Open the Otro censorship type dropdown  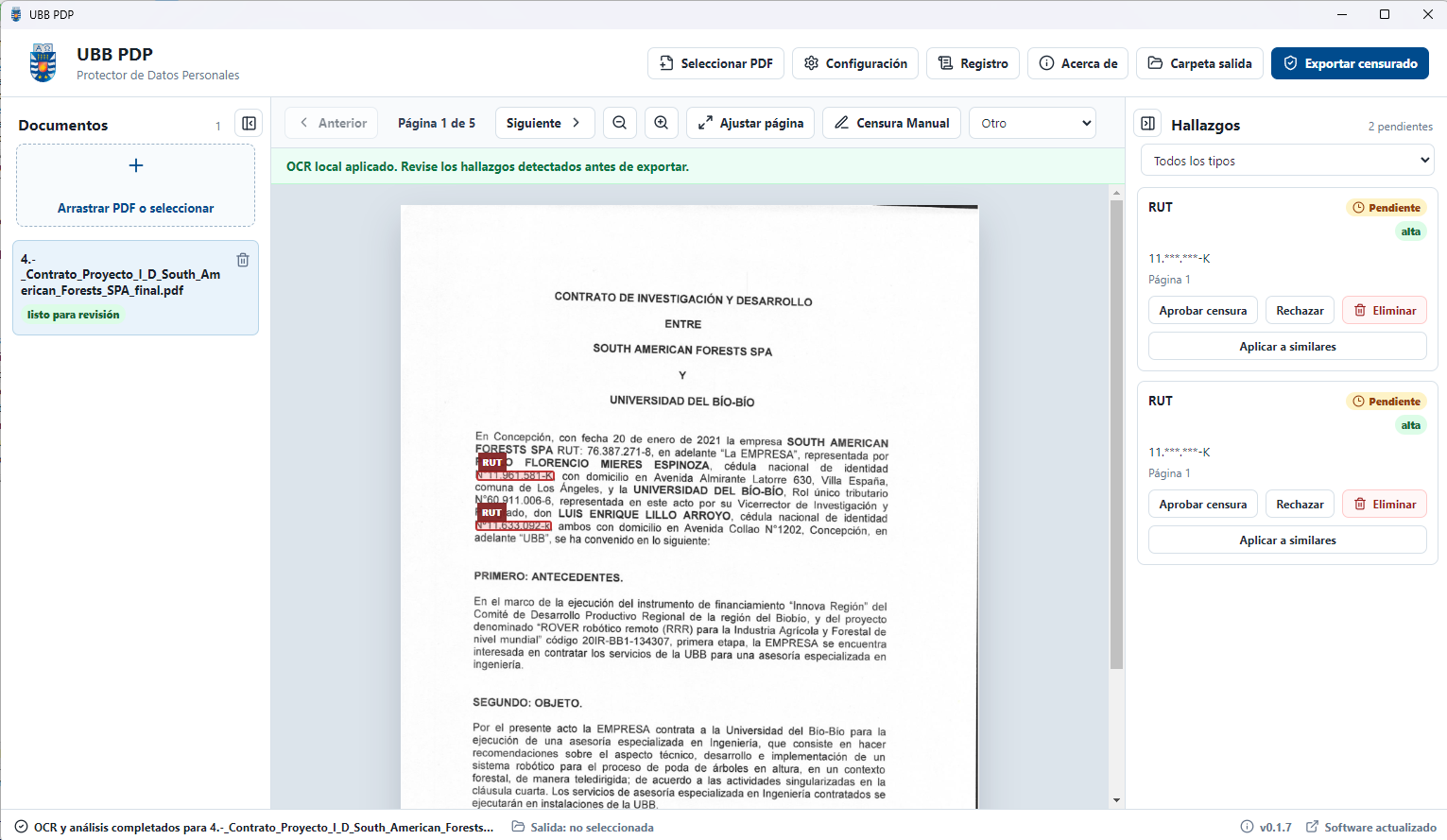1032,123
